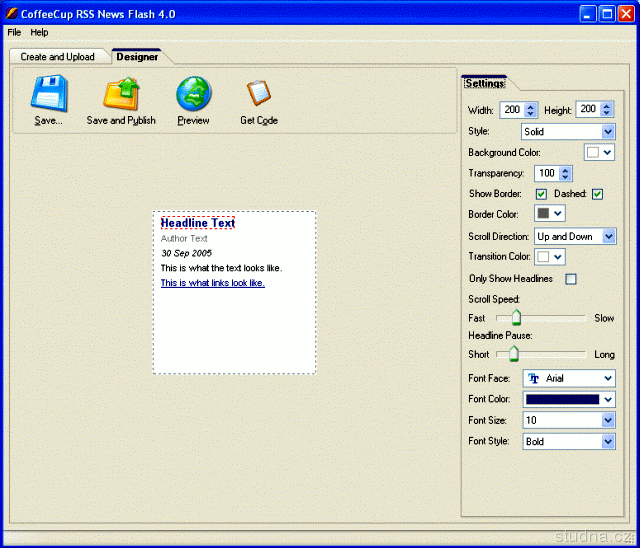The width and height of the screenshot is (640, 548).
Task: Click the CoffeeCup app icon in title bar
Action: click(x=11, y=13)
